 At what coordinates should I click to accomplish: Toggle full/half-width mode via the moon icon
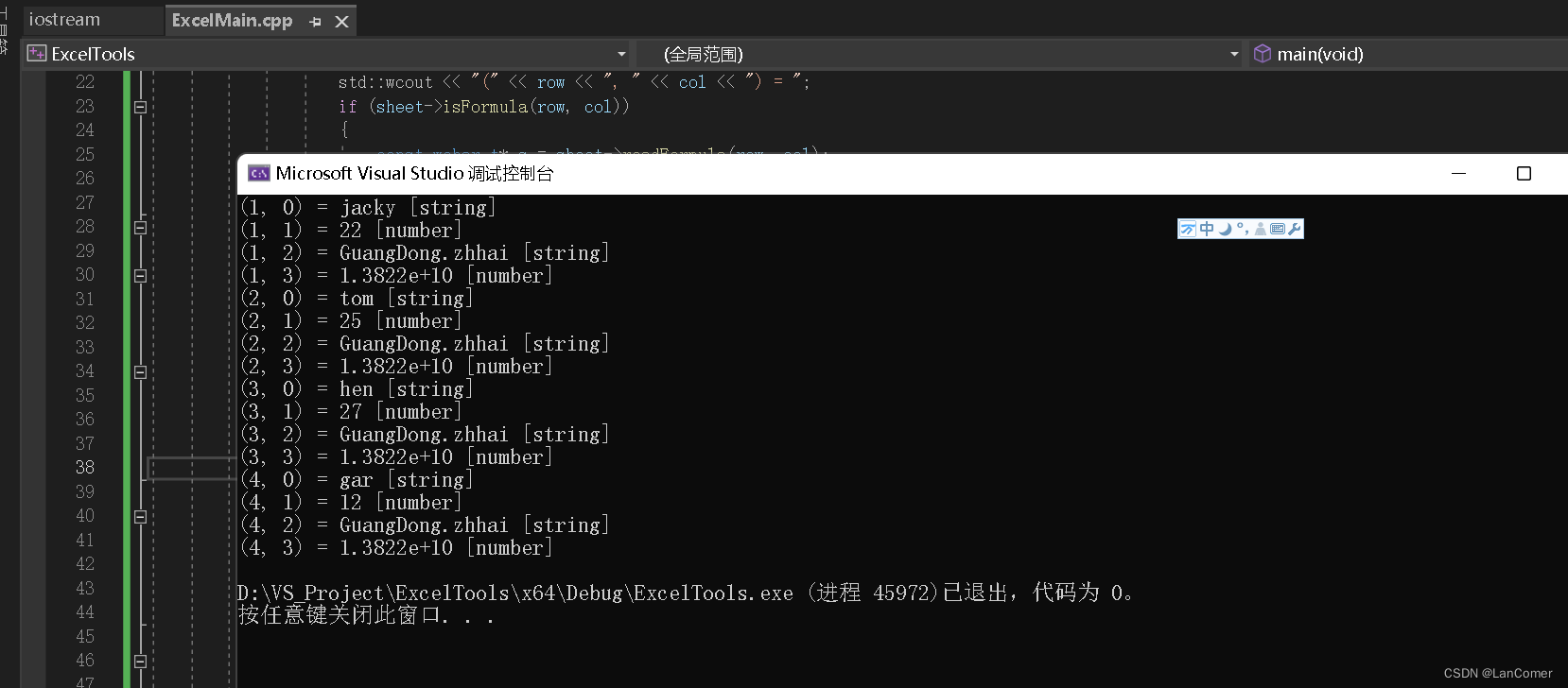coord(1224,229)
